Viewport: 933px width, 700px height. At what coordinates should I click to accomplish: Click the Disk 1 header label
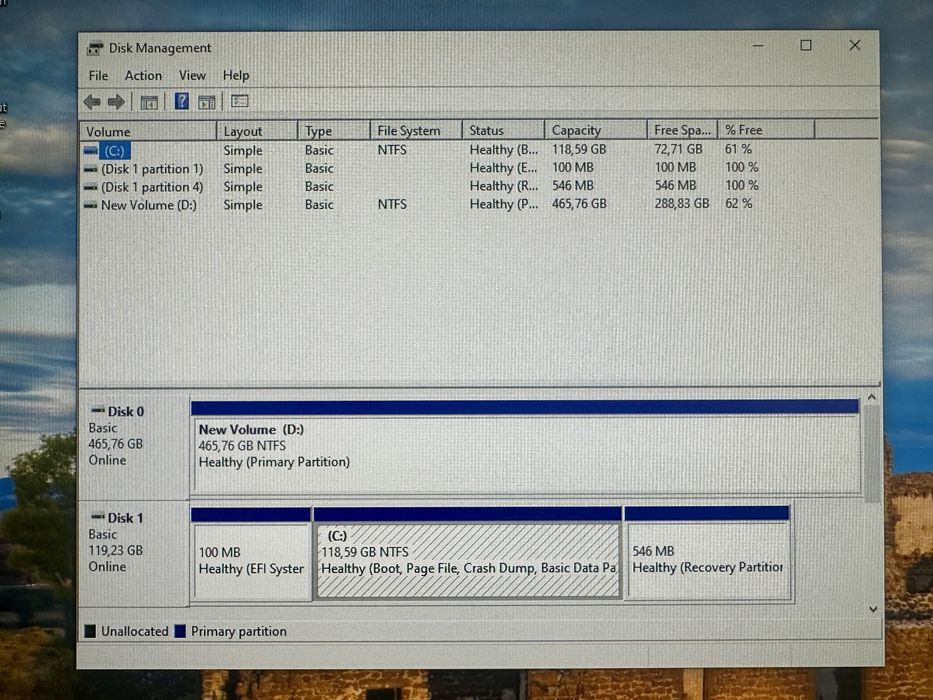coord(126,518)
